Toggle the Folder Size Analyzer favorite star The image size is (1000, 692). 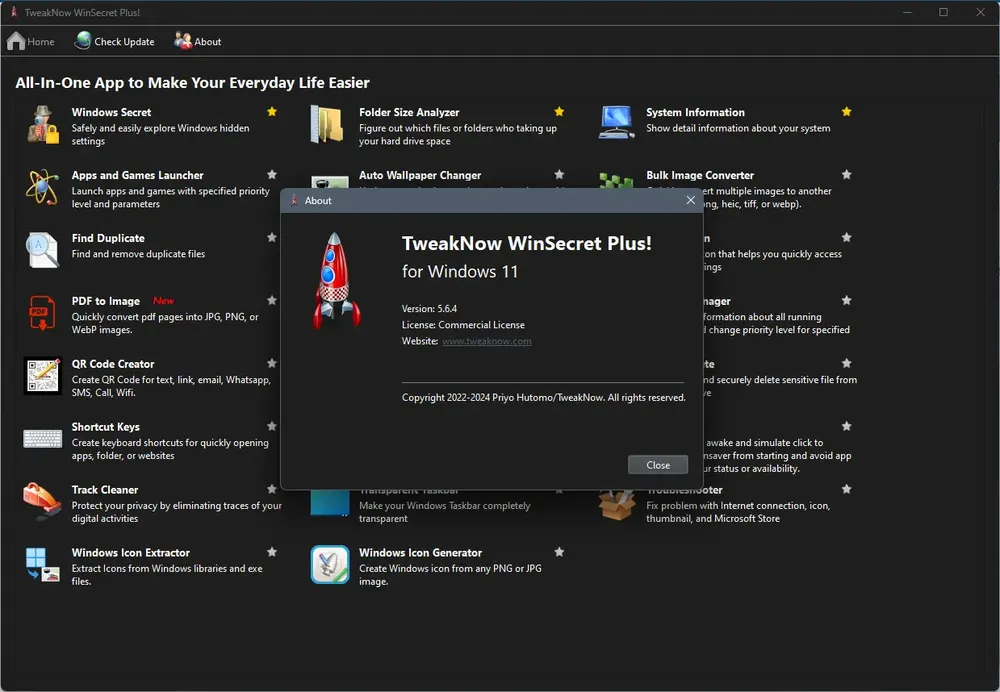pyautogui.click(x=559, y=112)
